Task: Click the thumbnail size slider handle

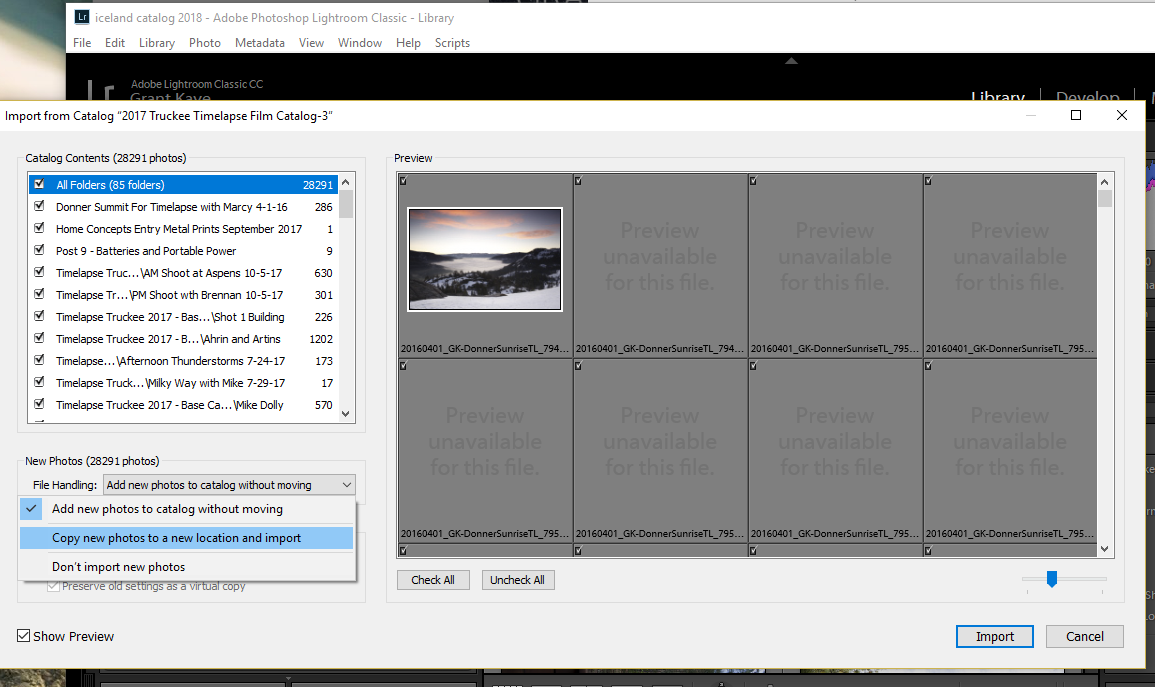Action: (1052, 579)
